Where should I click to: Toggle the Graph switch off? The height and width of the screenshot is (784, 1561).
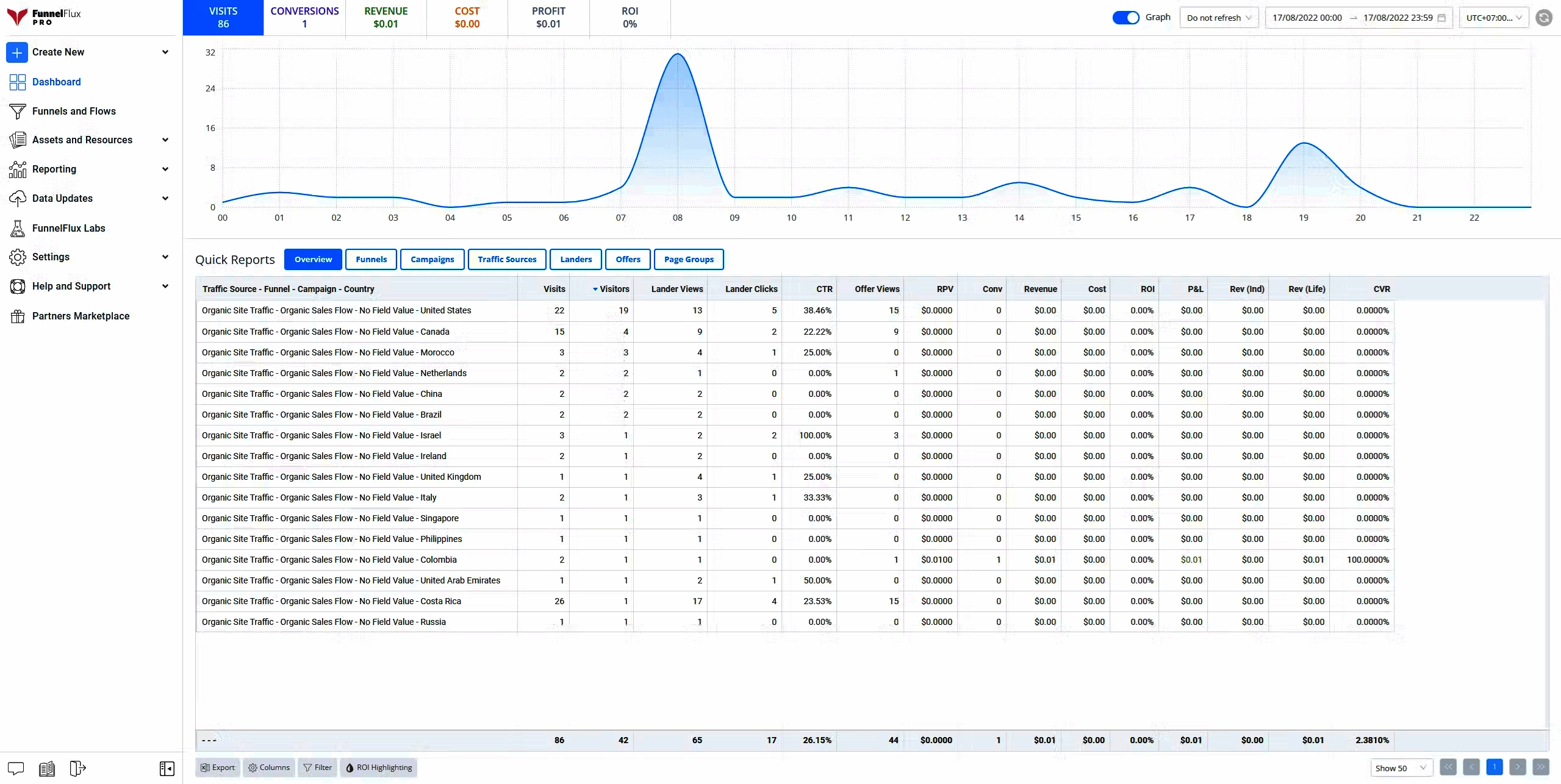pyautogui.click(x=1125, y=18)
